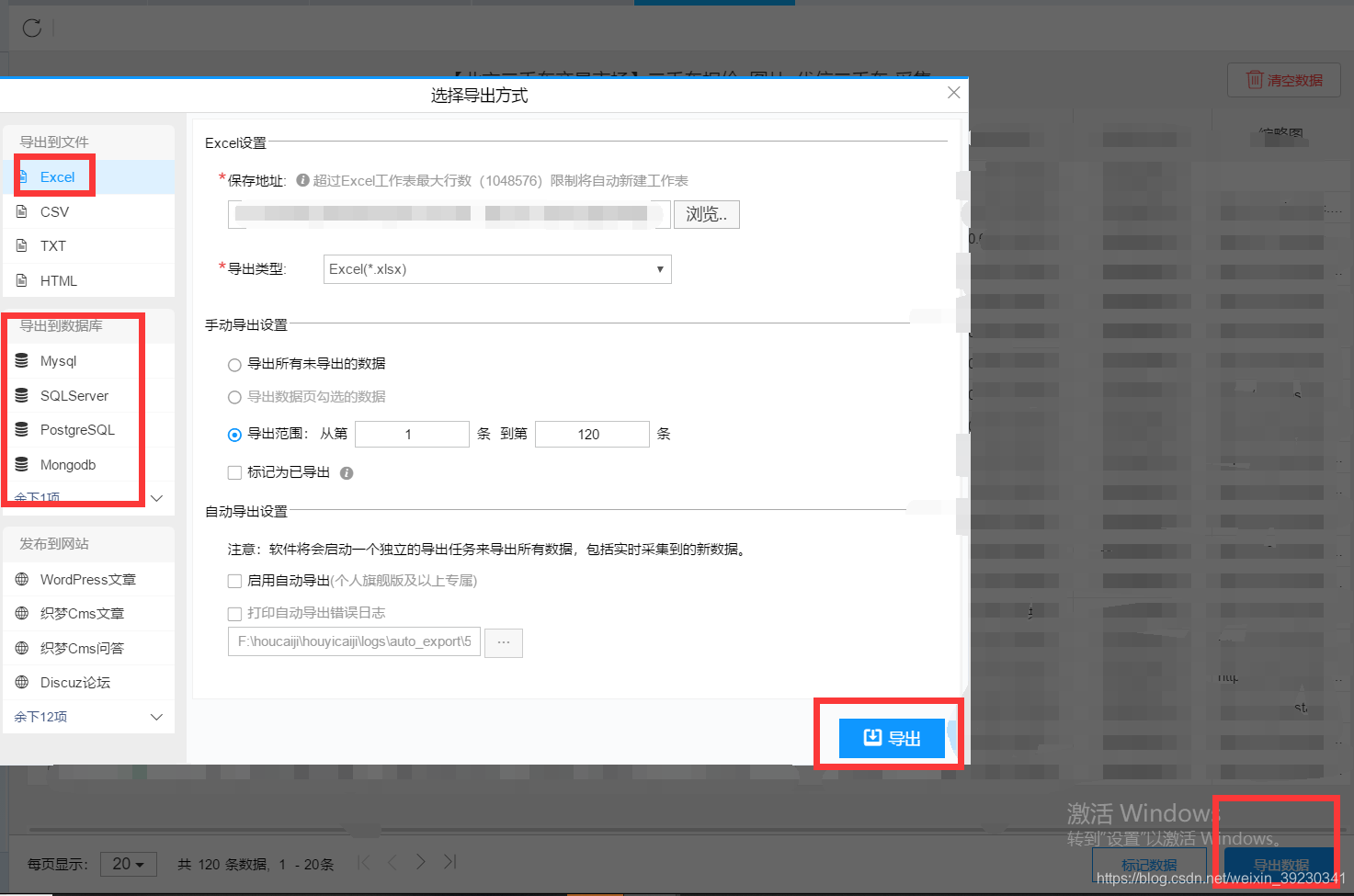
Task: Expand remaining 1 database item
Action: pyautogui.click(x=88, y=498)
